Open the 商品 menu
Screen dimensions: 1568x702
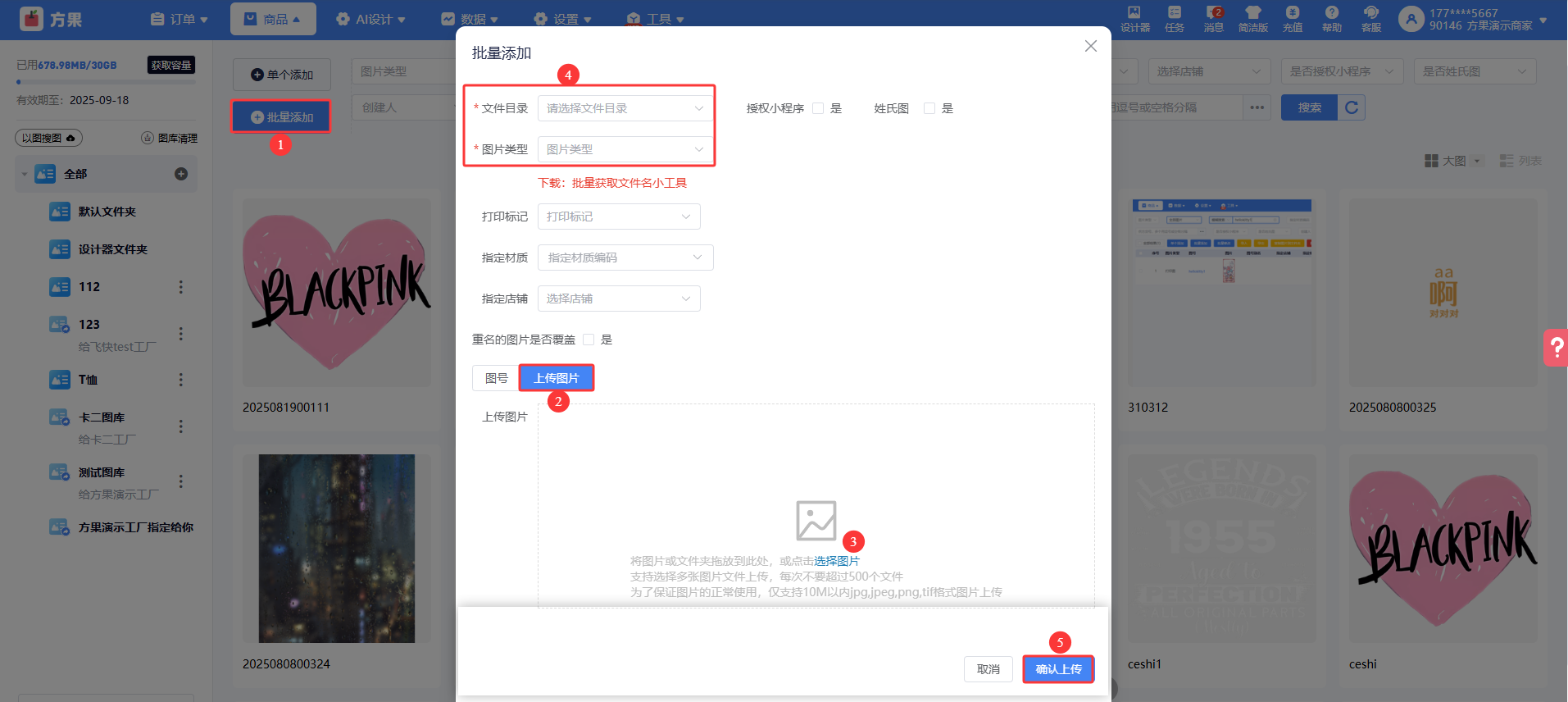273,19
